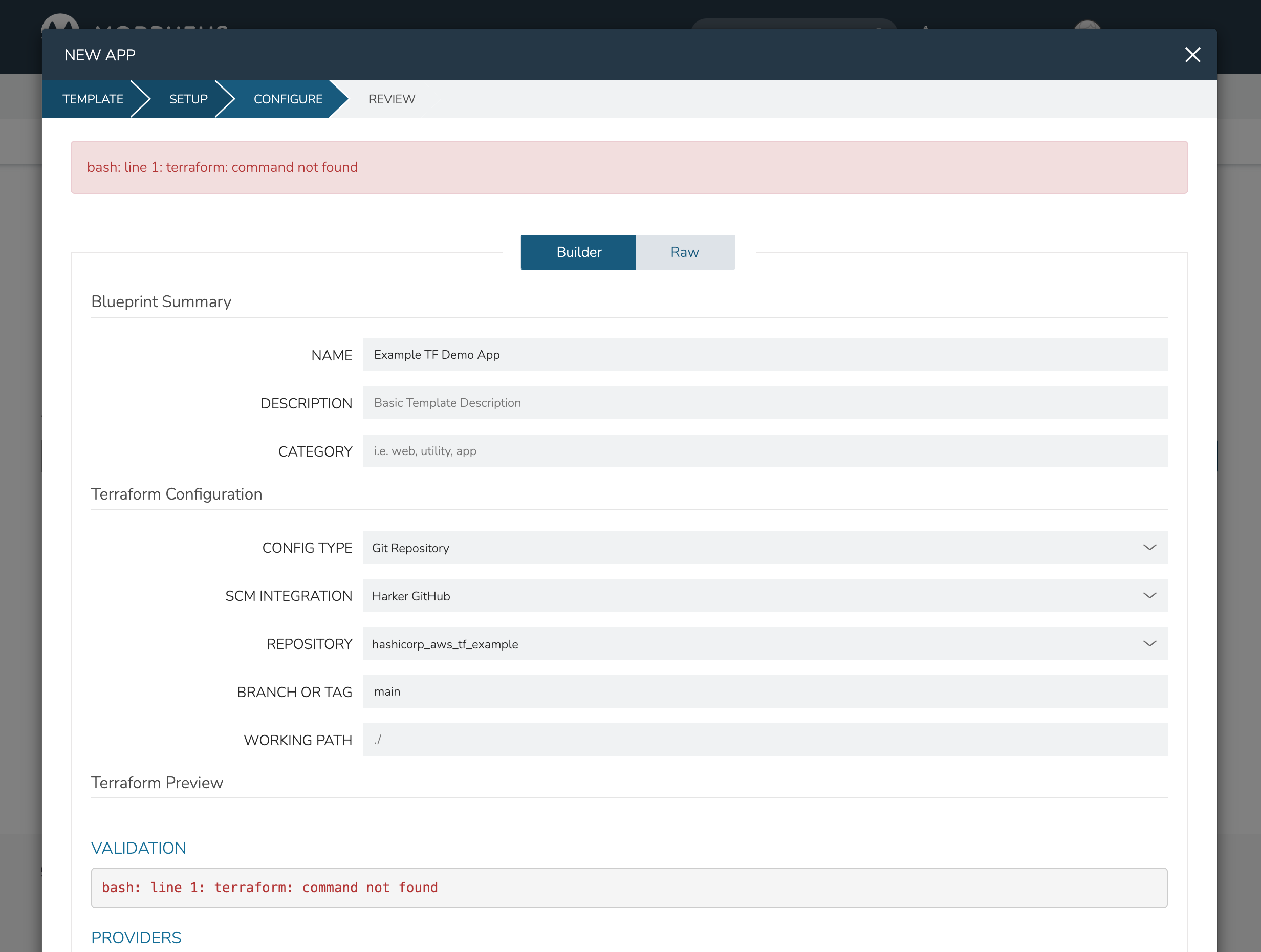Open the Repository selection dropdown
The width and height of the screenshot is (1261, 952).
pos(765,643)
